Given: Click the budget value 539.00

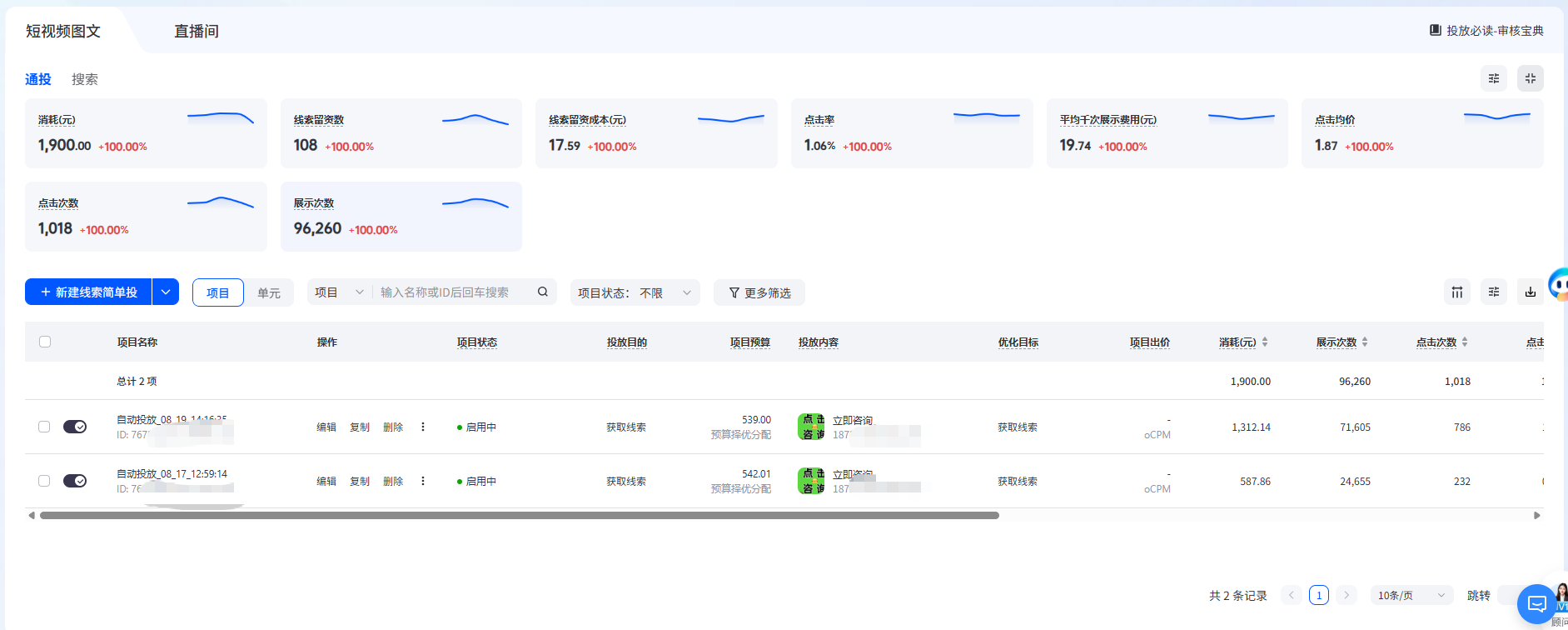Looking at the screenshot, I should [x=756, y=420].
